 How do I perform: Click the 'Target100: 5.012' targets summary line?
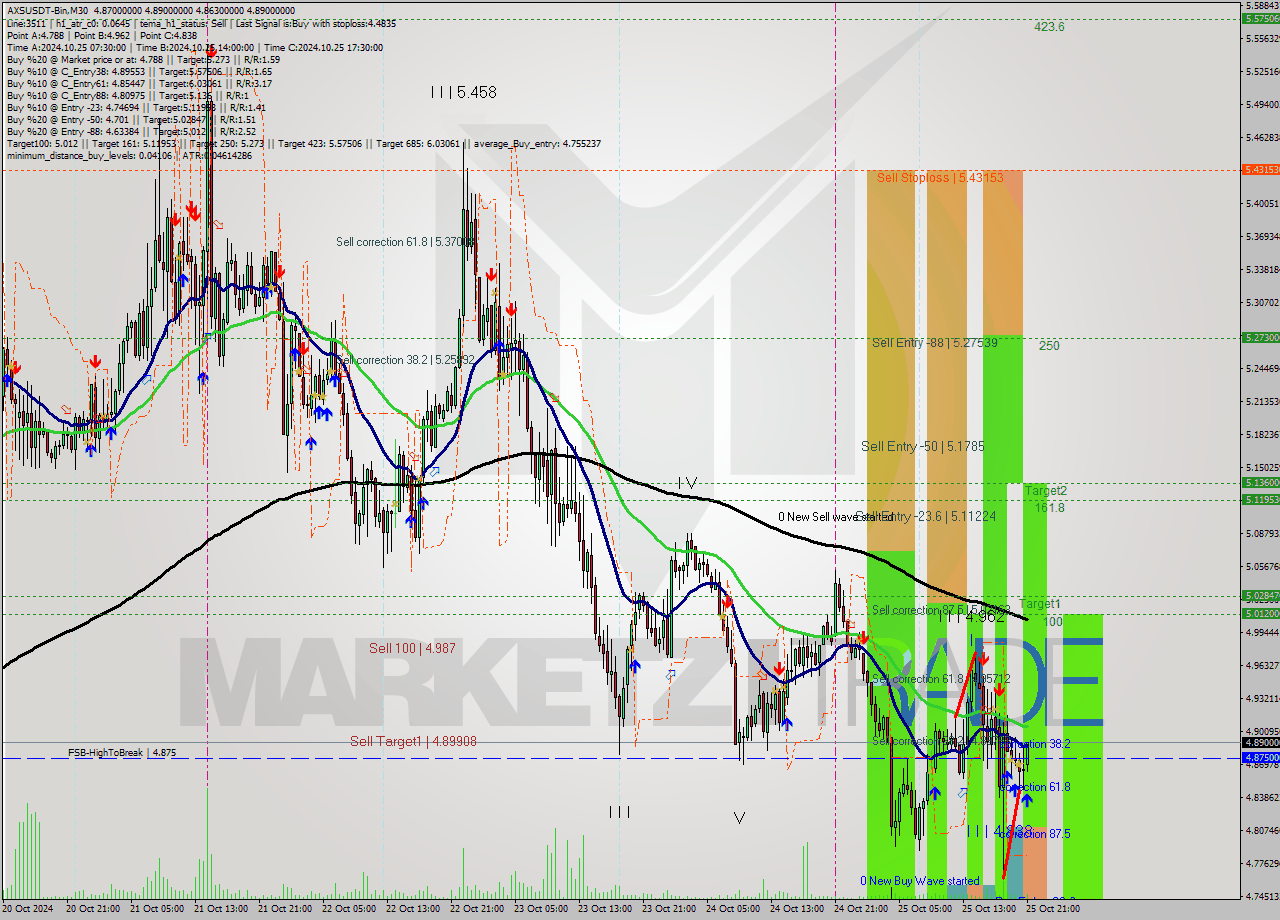coord(304,143)
